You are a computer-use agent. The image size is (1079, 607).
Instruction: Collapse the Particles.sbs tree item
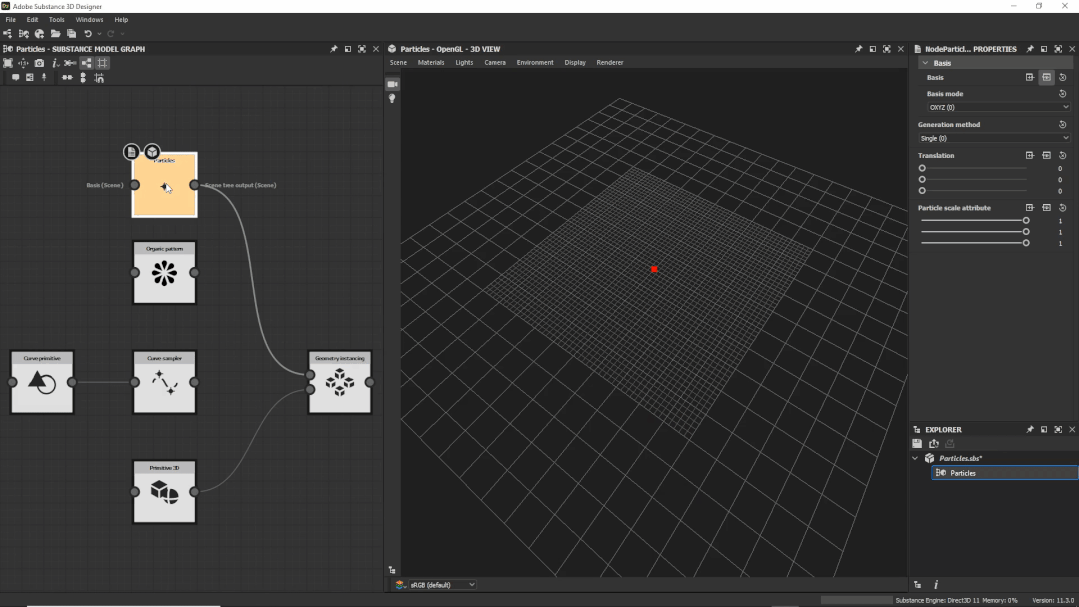pos(915,458)
